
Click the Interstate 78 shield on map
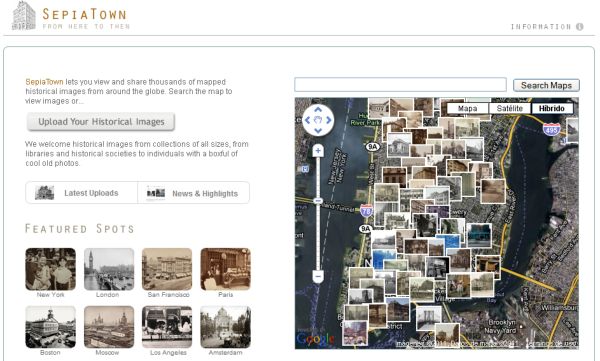[366, 211]
